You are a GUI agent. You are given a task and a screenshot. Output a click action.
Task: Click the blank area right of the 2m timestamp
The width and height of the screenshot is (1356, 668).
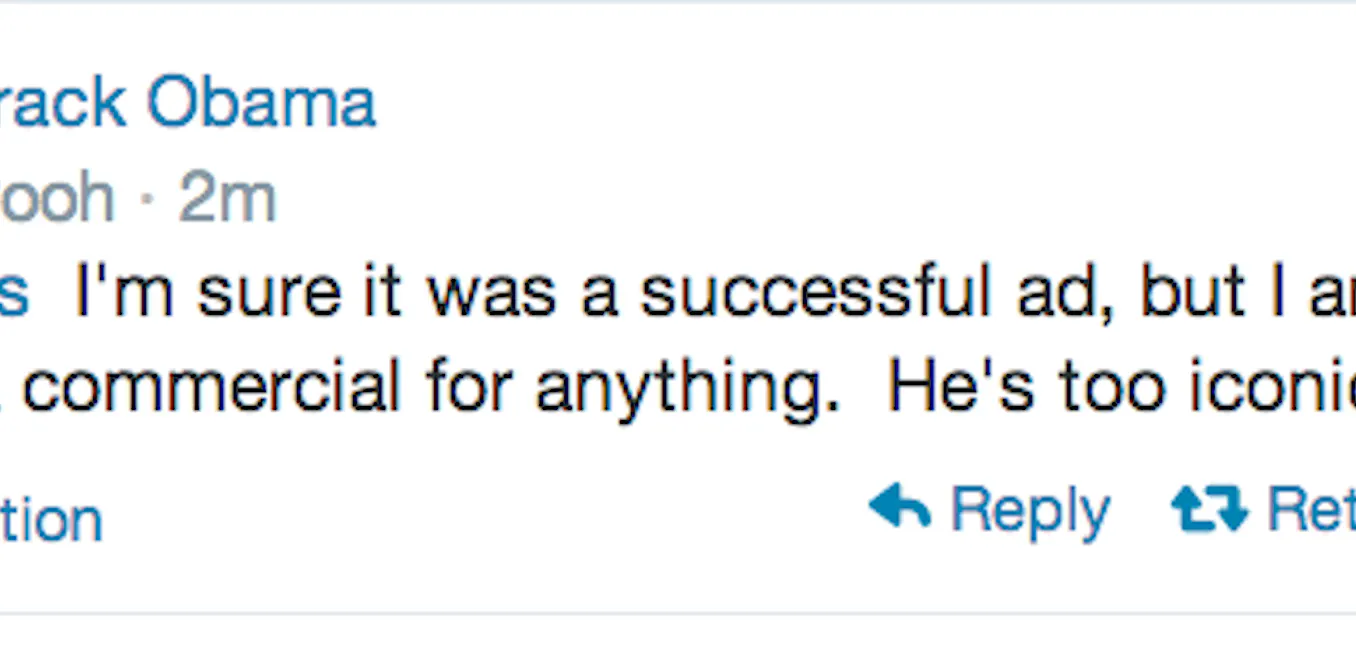click(x=800, y=198)
